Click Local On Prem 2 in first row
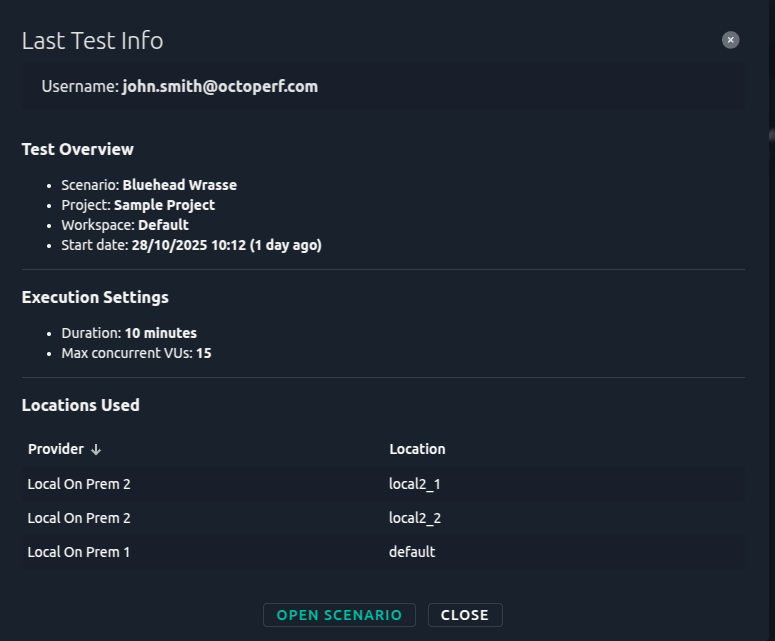775x641 pixels. (x=79, y=484)
